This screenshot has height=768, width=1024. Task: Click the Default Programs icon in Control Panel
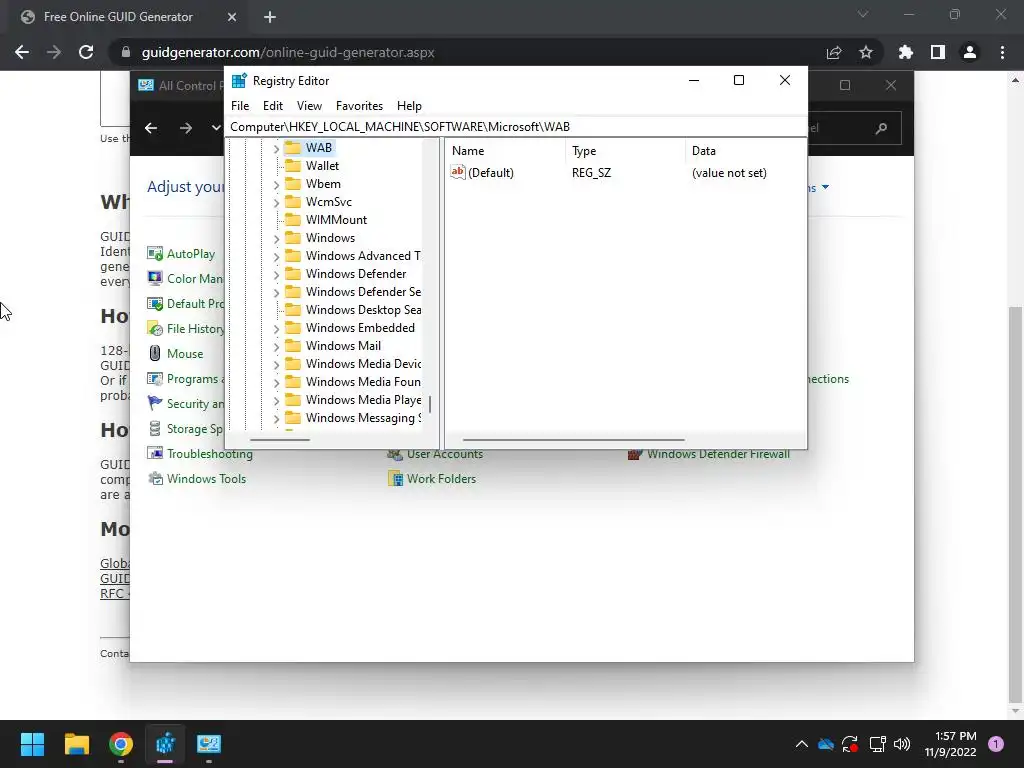pos(155,304)
